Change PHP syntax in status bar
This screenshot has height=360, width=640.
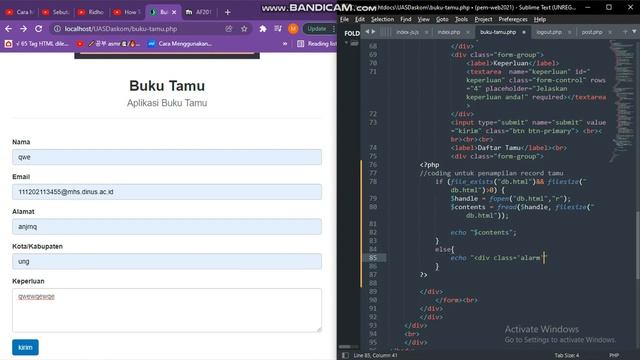[x=614, y=356]
